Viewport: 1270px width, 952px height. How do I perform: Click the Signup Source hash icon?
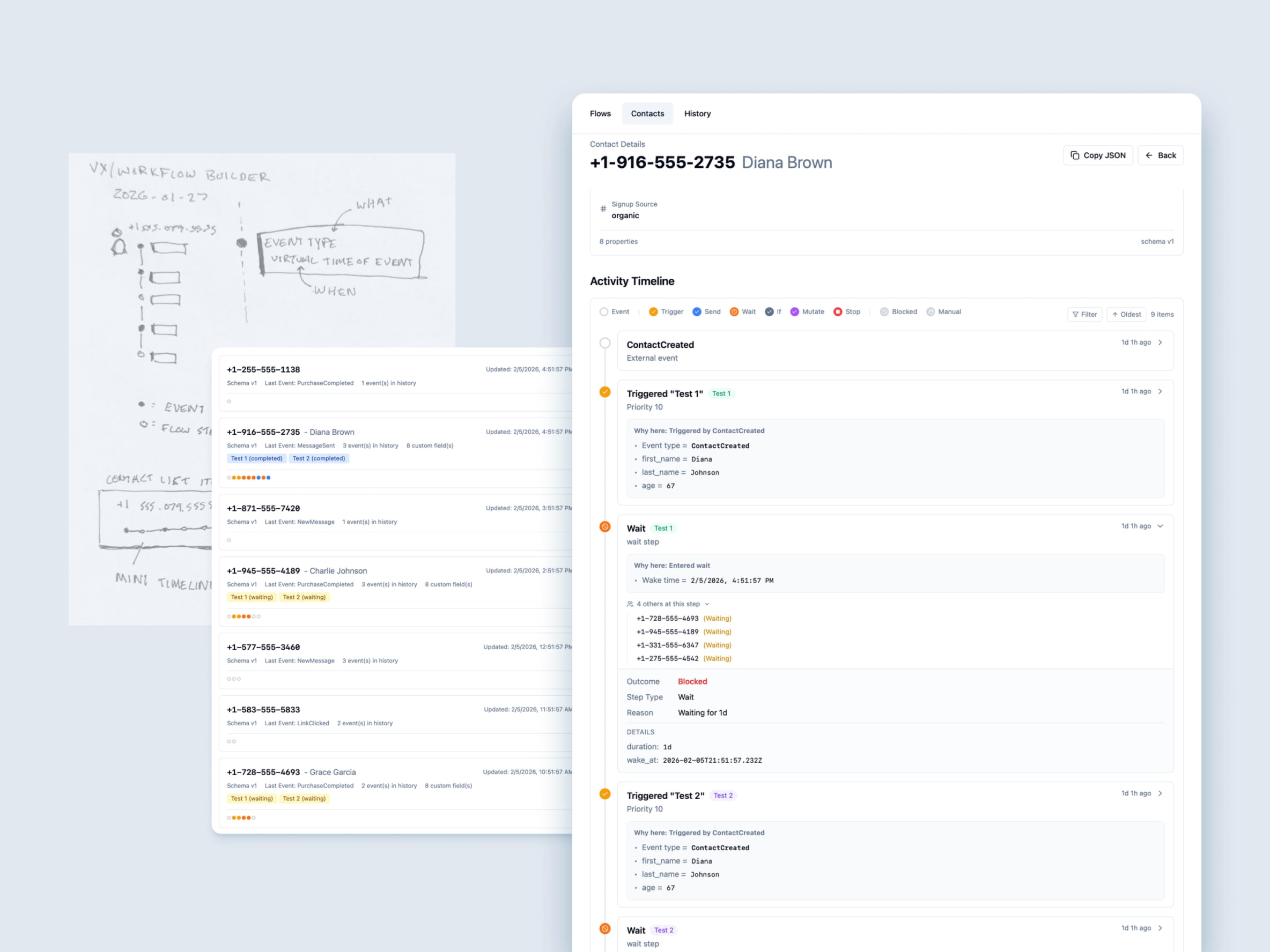coord(603,209)
